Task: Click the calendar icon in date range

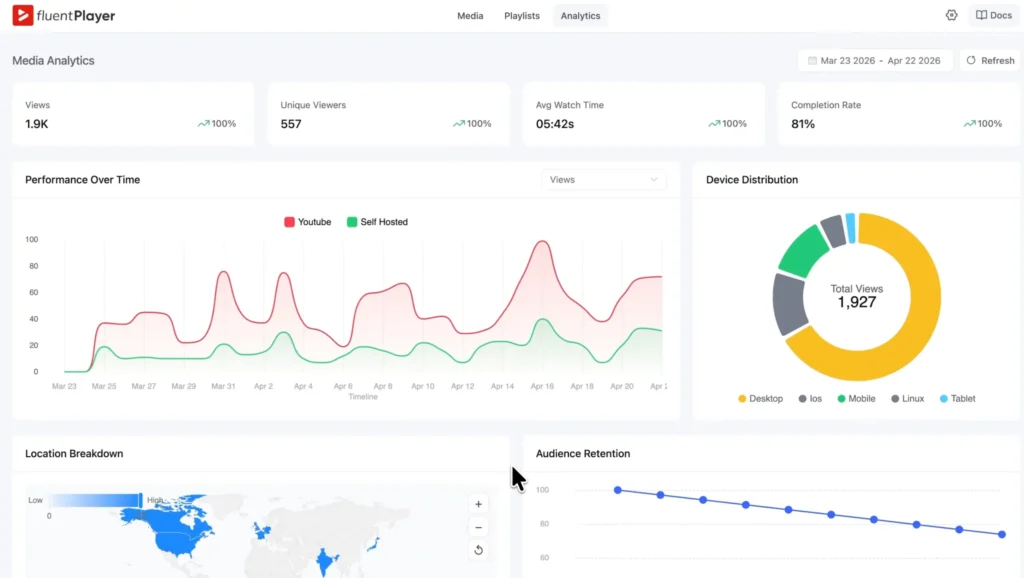Action: click(812, 60)
